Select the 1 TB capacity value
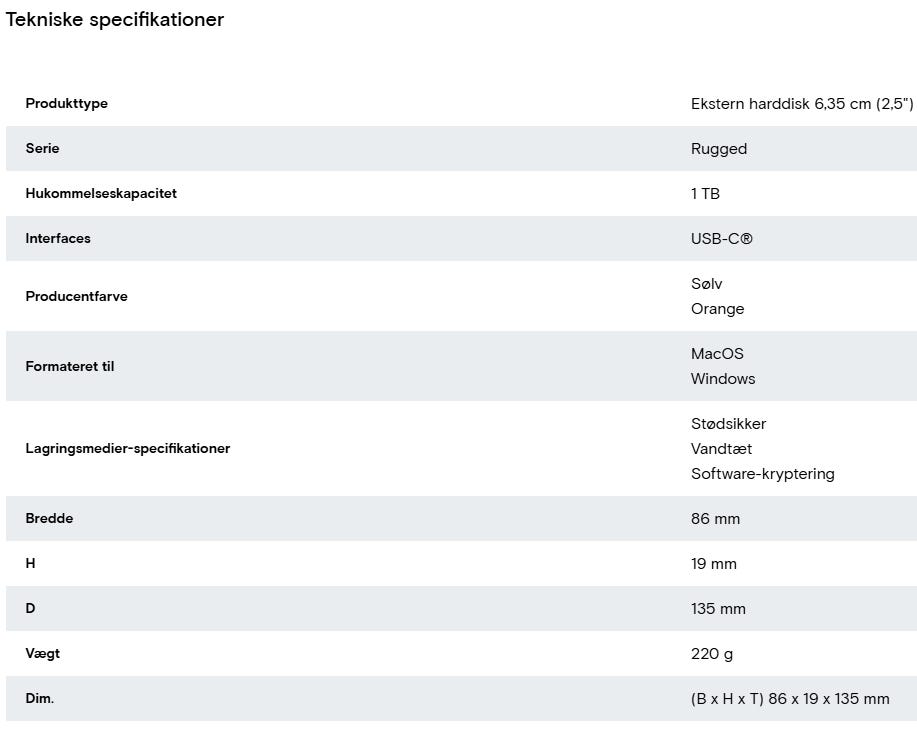 [x=705, y=194]
